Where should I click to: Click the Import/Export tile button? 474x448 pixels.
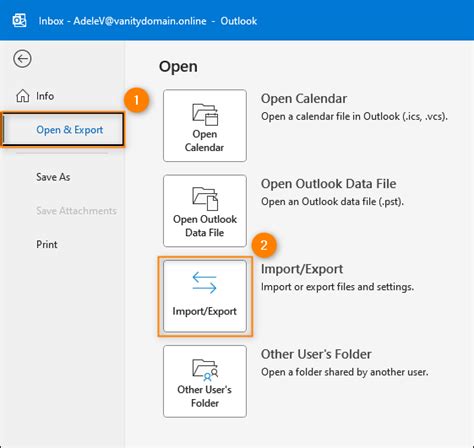205,296
